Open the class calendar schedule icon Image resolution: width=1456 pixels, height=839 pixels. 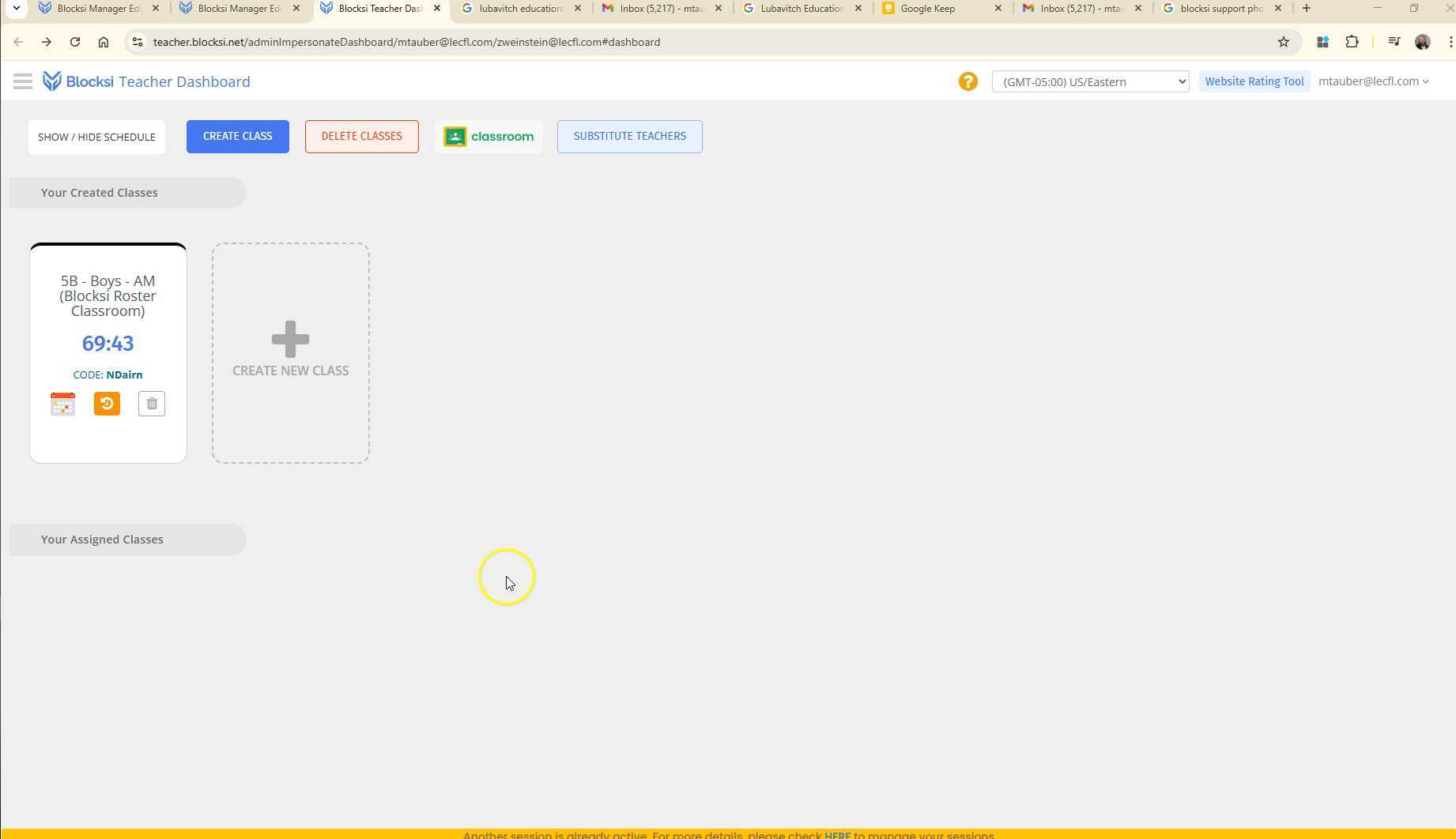[x=62, y=404]
